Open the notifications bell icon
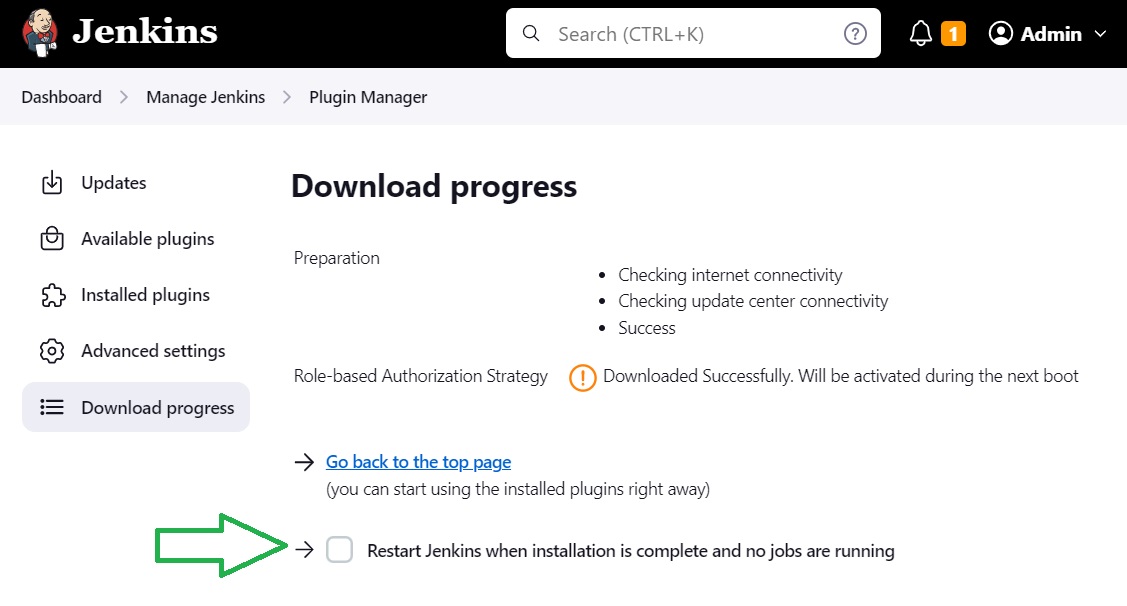1127x606 pixels. coord(921,34)
